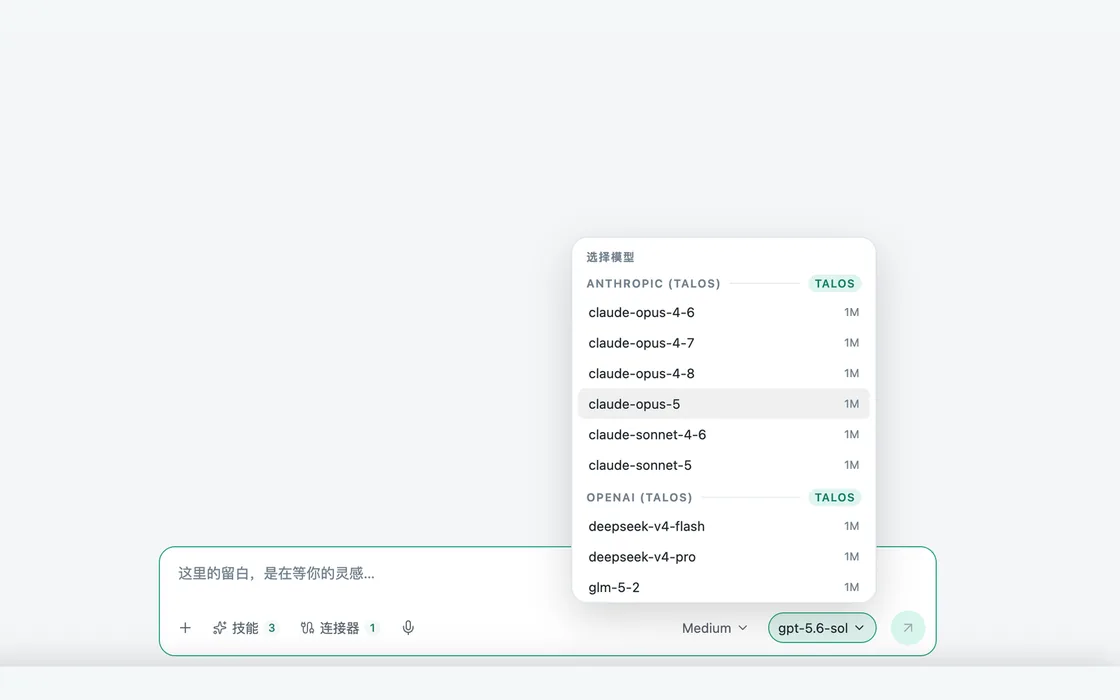Click the TALOS badge next to ANTHROPIC
Viewport: 1120px width, 700px height.
(x=834, y=284)
